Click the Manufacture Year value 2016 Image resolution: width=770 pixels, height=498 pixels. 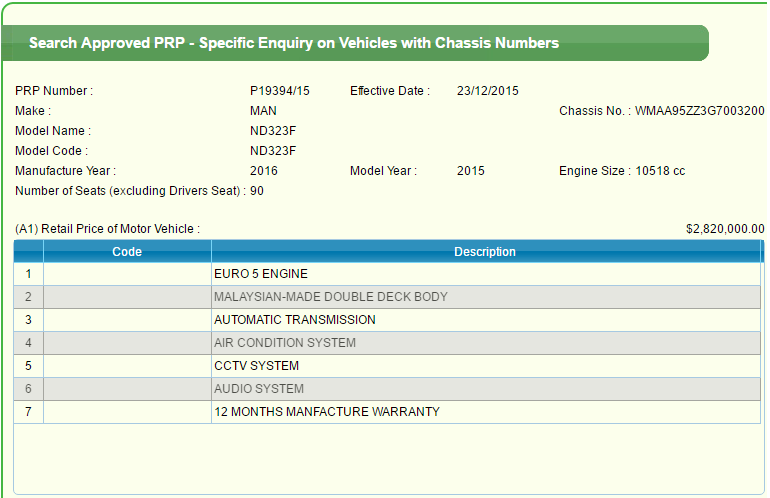[264, 171]
